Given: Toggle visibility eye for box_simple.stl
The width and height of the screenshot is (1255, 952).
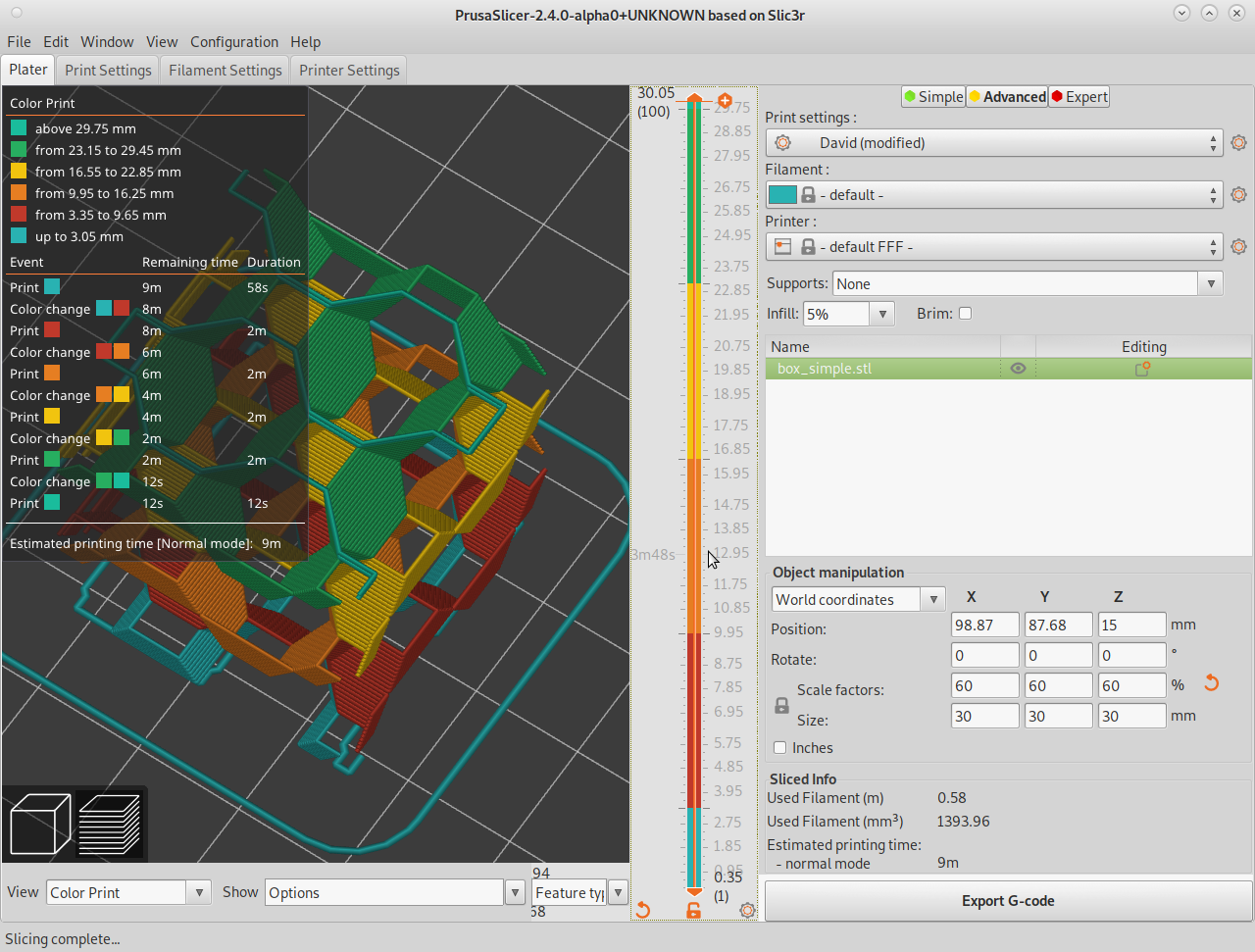Looking at the screenshot, I should [1018, 369].
